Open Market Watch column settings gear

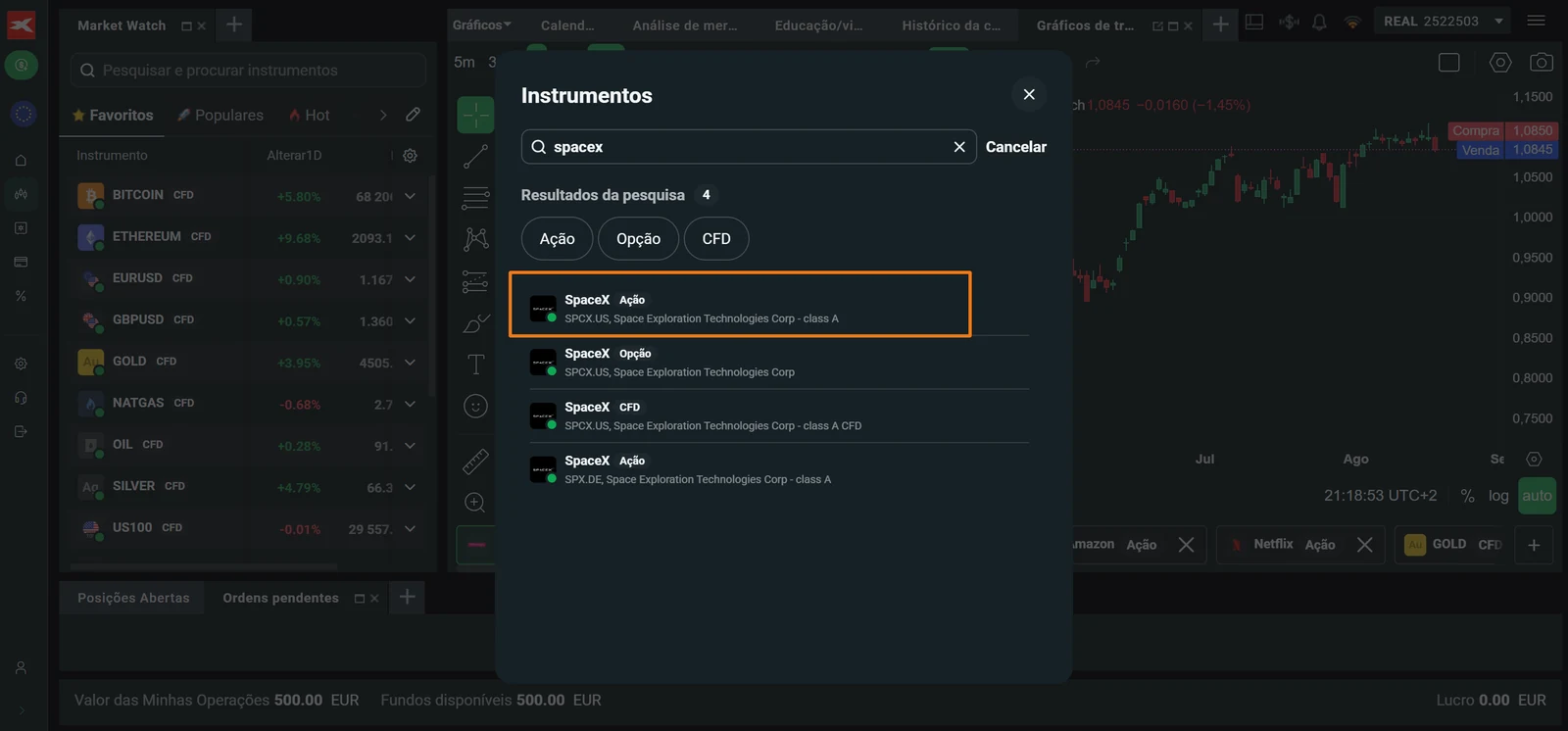(x=411, y=156)
